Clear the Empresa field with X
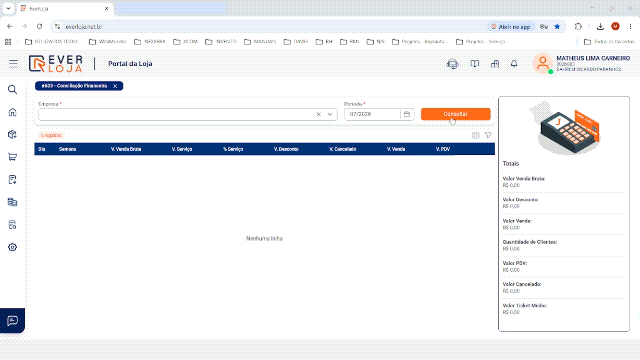 click(318, 114)
